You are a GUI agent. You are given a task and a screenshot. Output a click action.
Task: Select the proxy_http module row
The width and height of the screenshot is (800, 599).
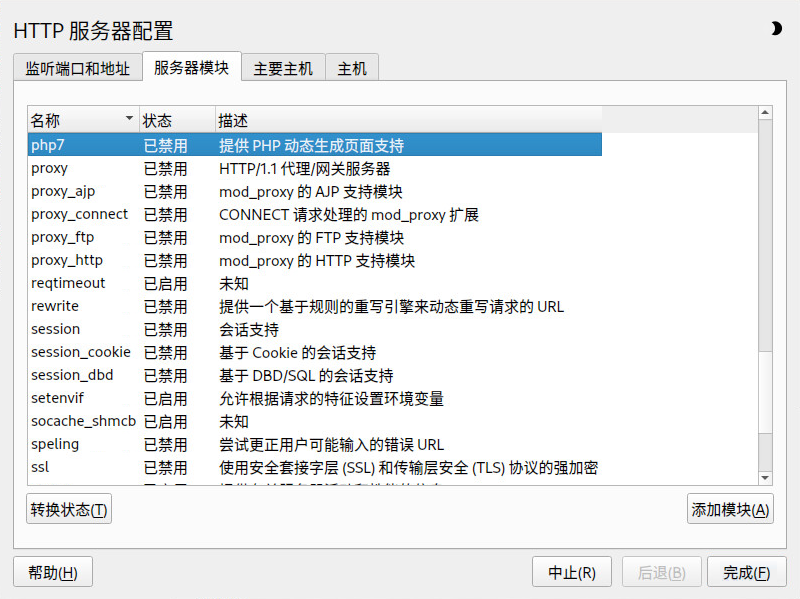coord(314,260)
